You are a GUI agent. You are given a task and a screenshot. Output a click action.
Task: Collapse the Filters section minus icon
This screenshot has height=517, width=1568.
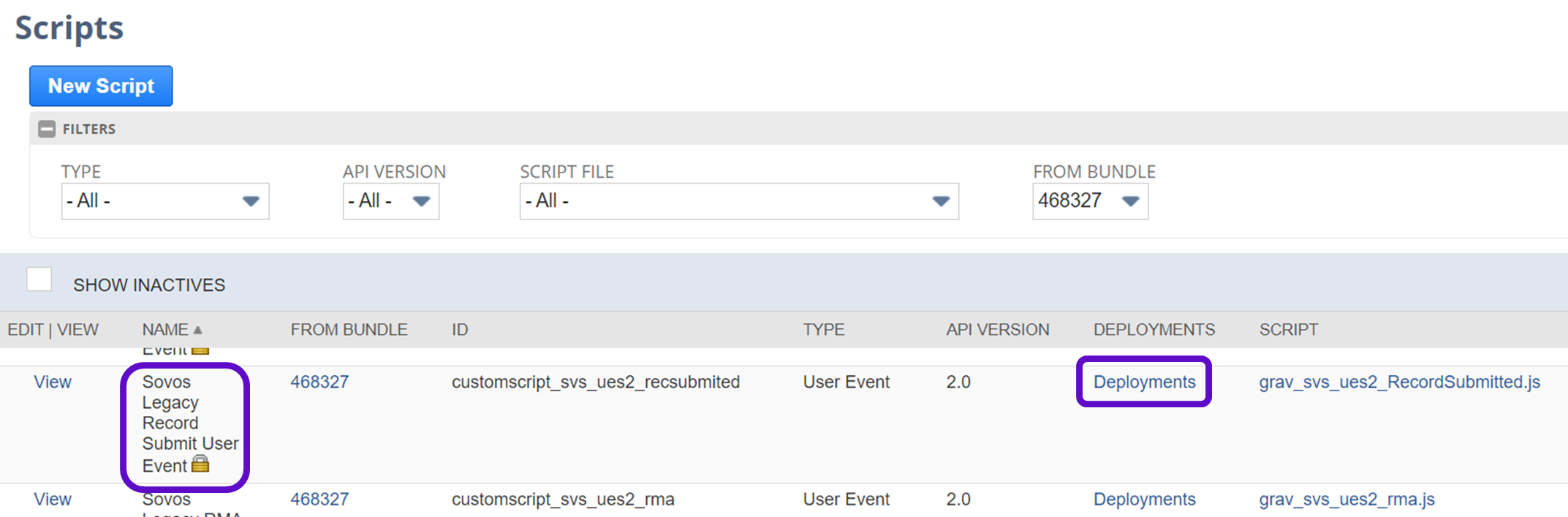[47, 129]
